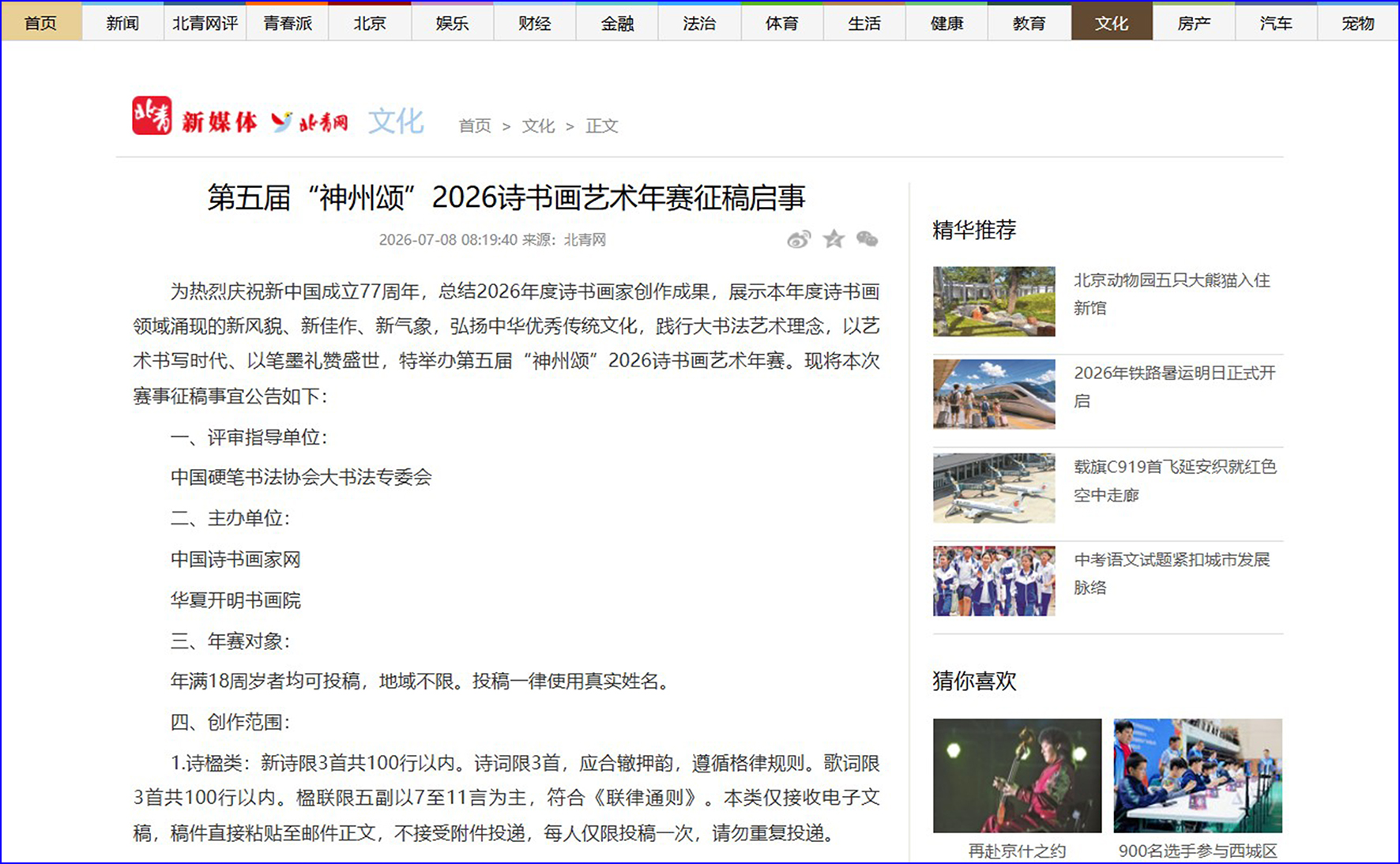Open the 法治 channel
This screenshot has width=1400, height=864.
[x=699, y=23]
